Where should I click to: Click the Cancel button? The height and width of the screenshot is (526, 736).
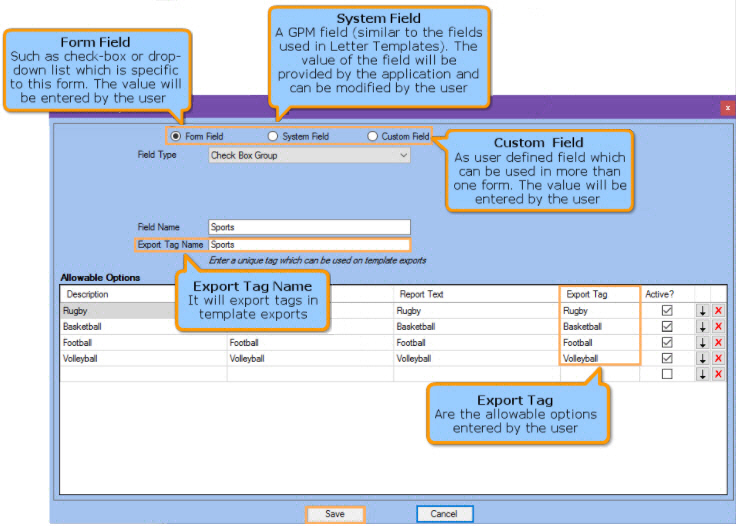pyautogui.click(x=444, y=514)
